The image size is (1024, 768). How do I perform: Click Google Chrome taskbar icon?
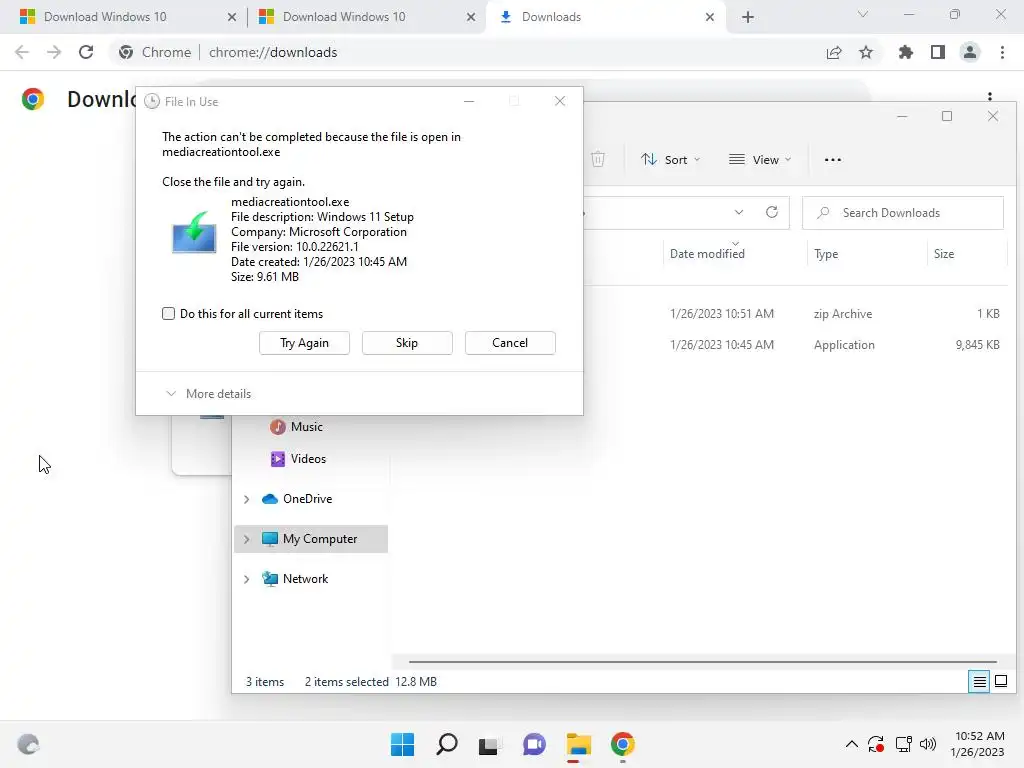(x=622, y=744)
